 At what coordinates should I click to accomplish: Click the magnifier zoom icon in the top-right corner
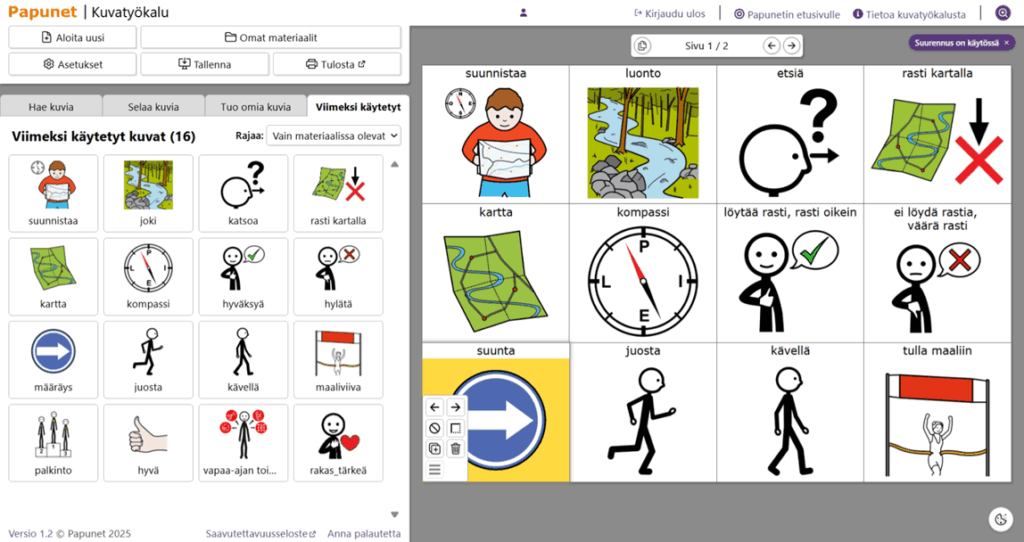click(x=1003, y=14)
